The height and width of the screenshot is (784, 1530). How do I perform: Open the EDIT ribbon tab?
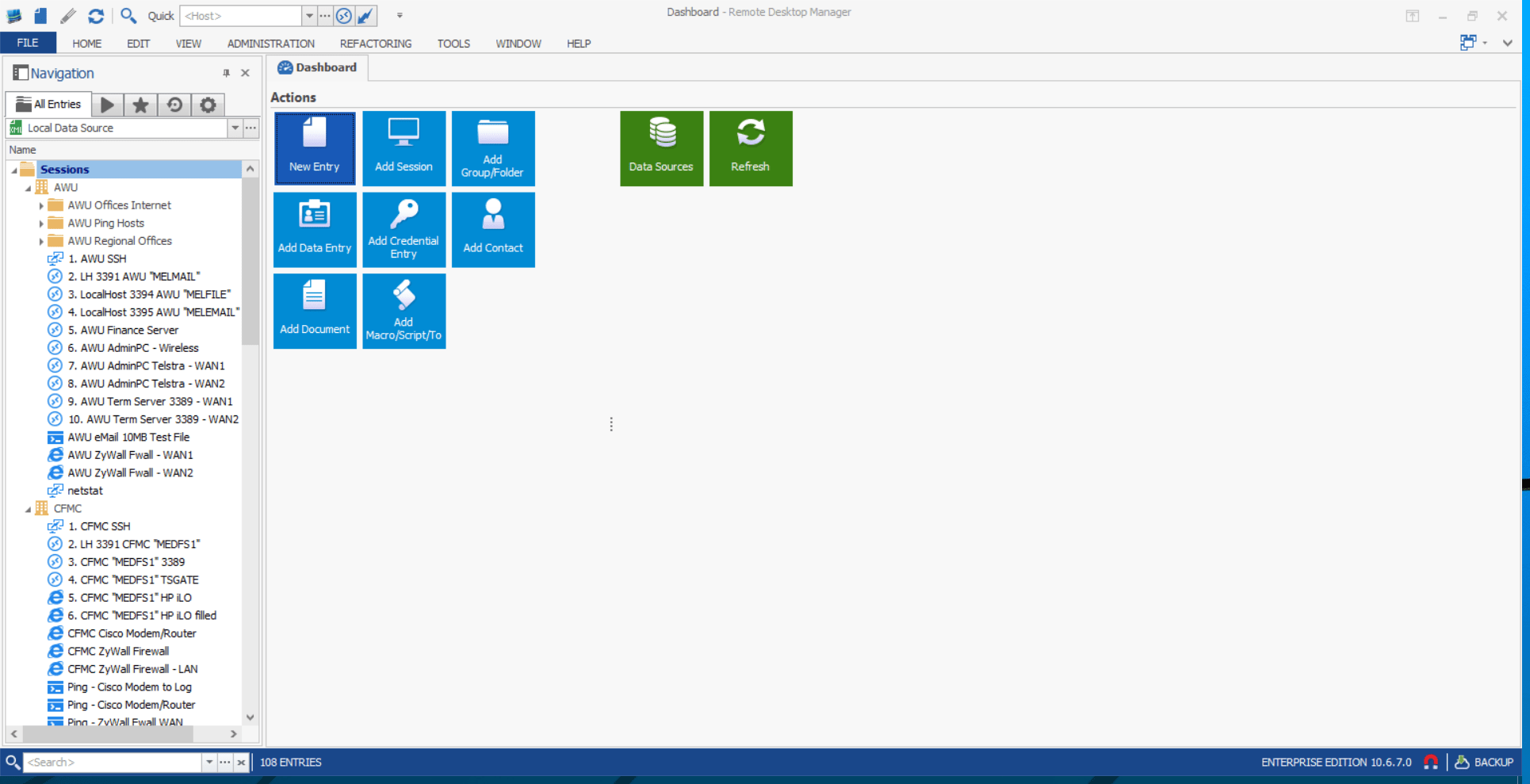(139, 44)
